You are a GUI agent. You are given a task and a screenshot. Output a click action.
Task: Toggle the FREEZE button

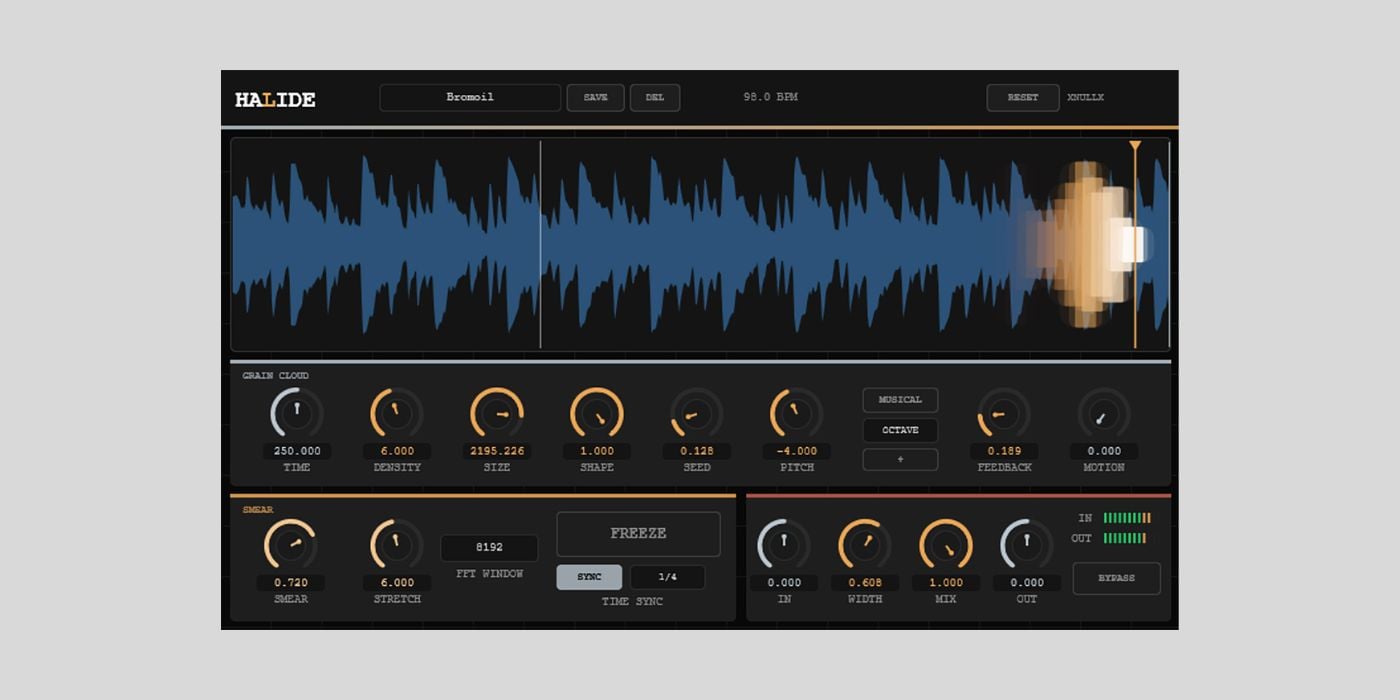[x=638, y=534]
